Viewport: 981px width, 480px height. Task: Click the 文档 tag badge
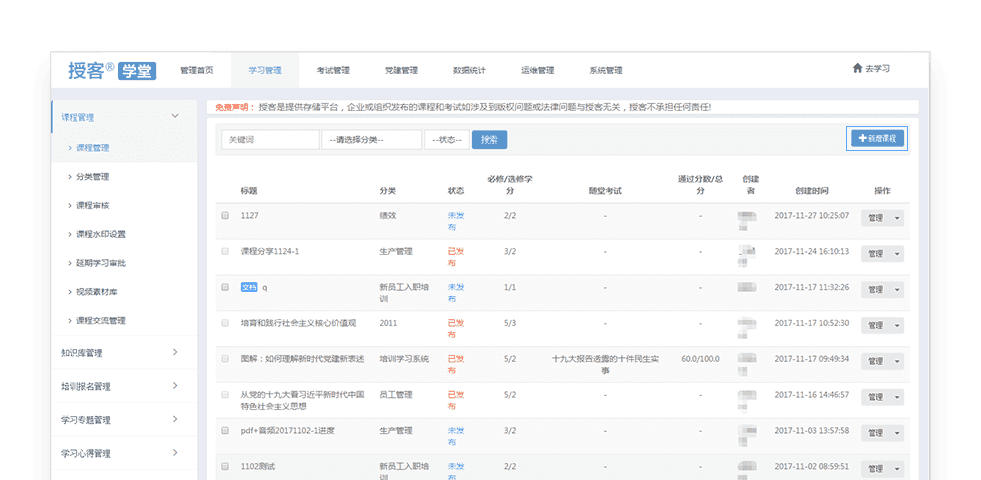[249, 287]
